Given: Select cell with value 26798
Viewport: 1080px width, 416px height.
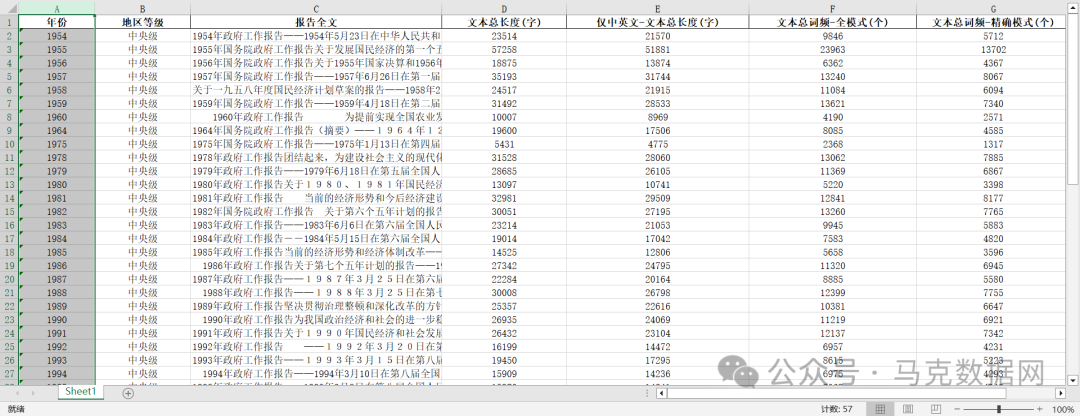Looking at the screenshot, I should tap(658, 293).
